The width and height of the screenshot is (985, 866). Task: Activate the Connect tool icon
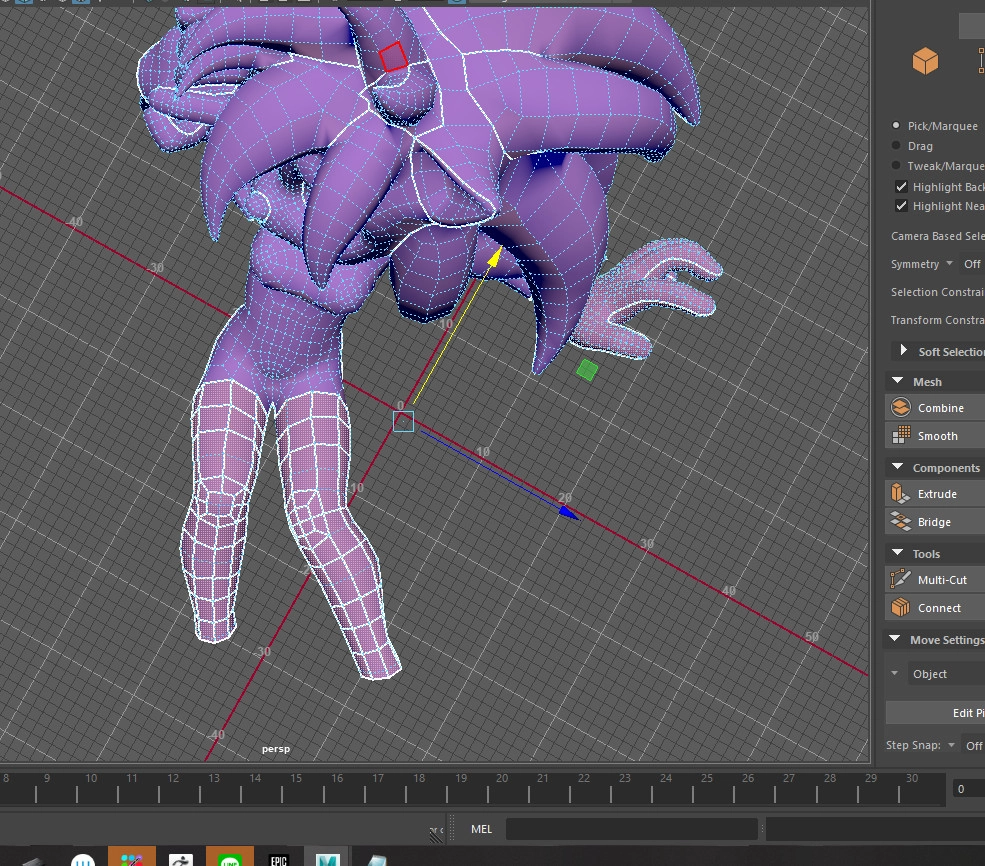(x=901, y=608)
